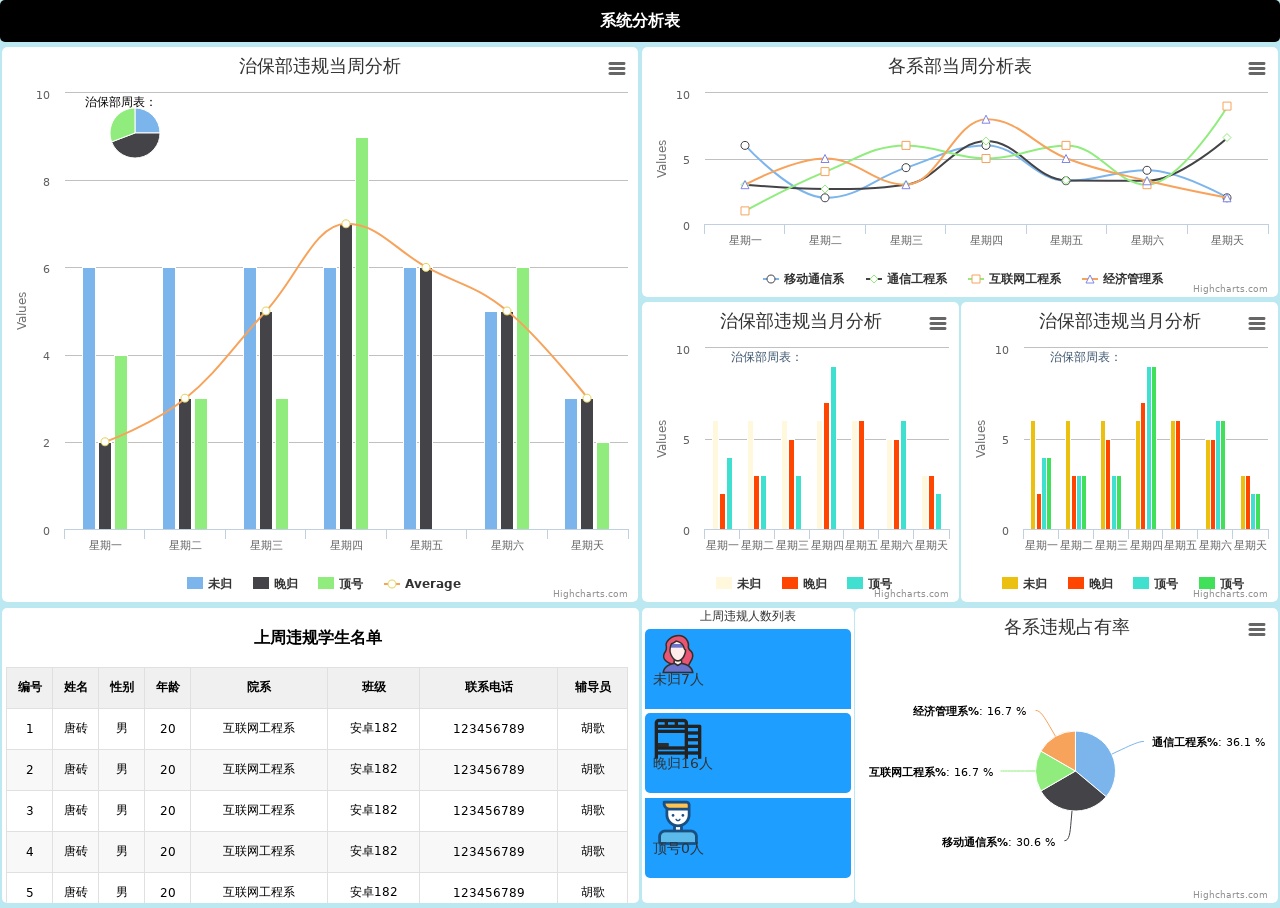Toggle 晚归 series in 治保部违规当周分析 legend
The width and height of the screenshot is (1280, 908).
coord(275,583)
